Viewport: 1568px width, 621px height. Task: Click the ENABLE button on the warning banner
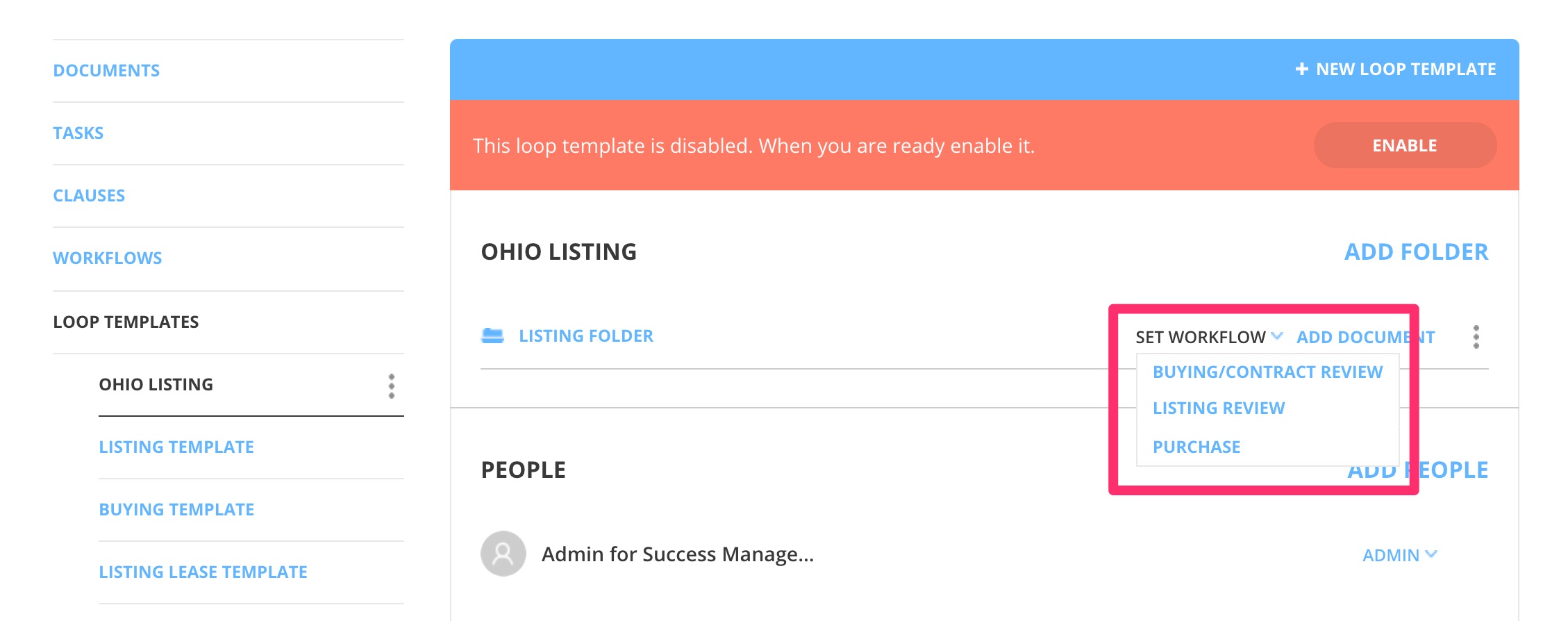tap(1404, 145)
